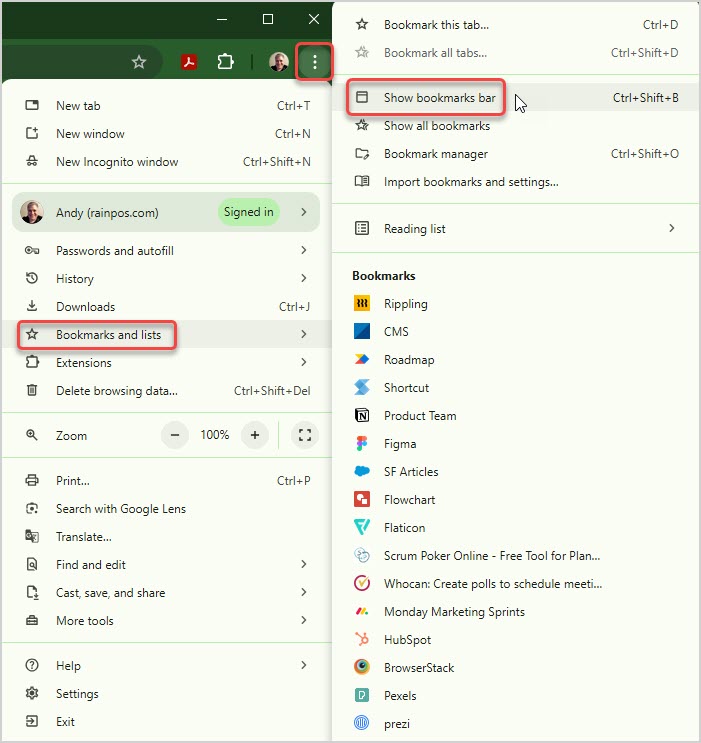Select Show all bookmarks
Viewport: 701px width, 743px height.
click(x=516, y=126)
